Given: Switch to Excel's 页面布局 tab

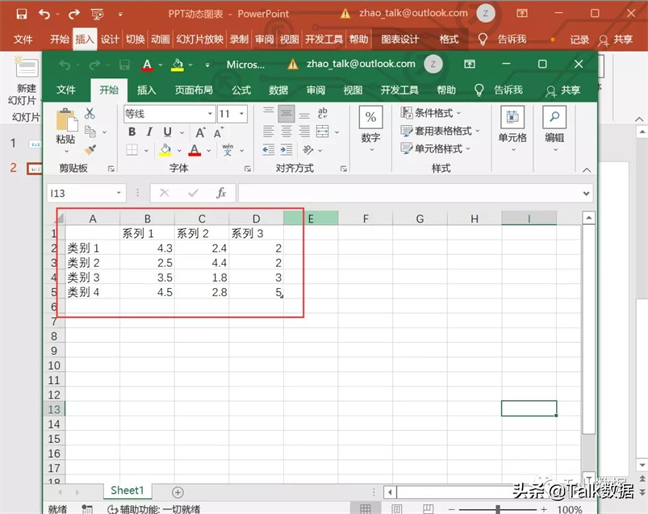Looking at the screenshot, I should coord(194,90).
